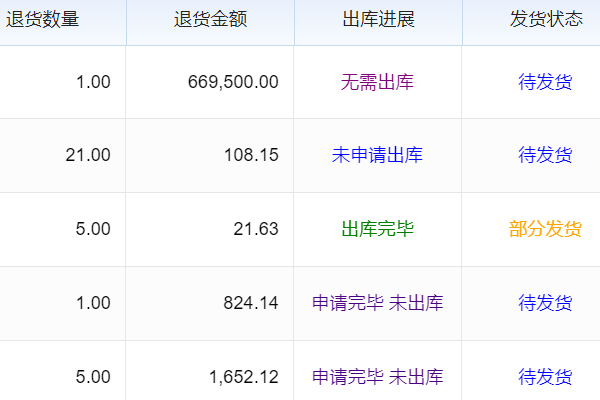Click the 发货状态 column header
Screen dimensions: 600x400
click(x=545, y=20)
